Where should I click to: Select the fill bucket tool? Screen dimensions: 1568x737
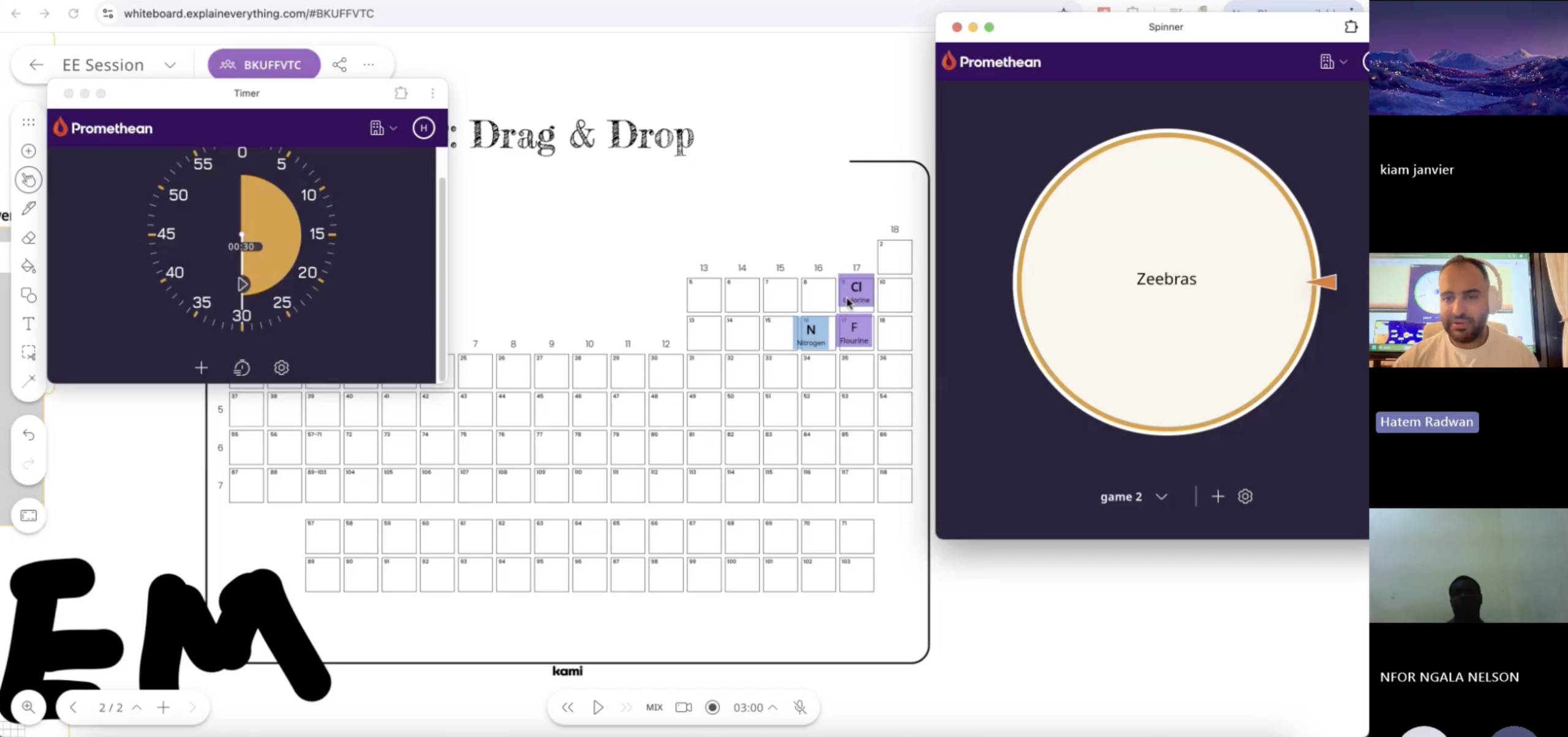pyautogui.click(x=28, y=266)
